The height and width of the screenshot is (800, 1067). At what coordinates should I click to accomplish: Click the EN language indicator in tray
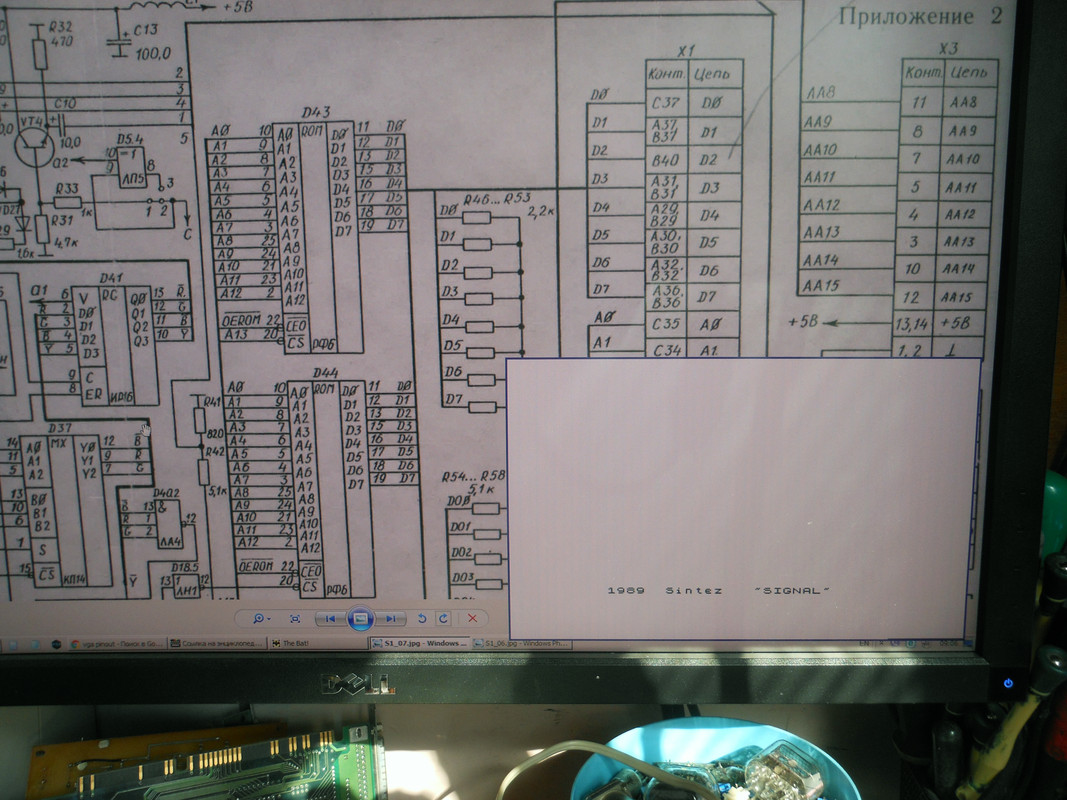864,643
